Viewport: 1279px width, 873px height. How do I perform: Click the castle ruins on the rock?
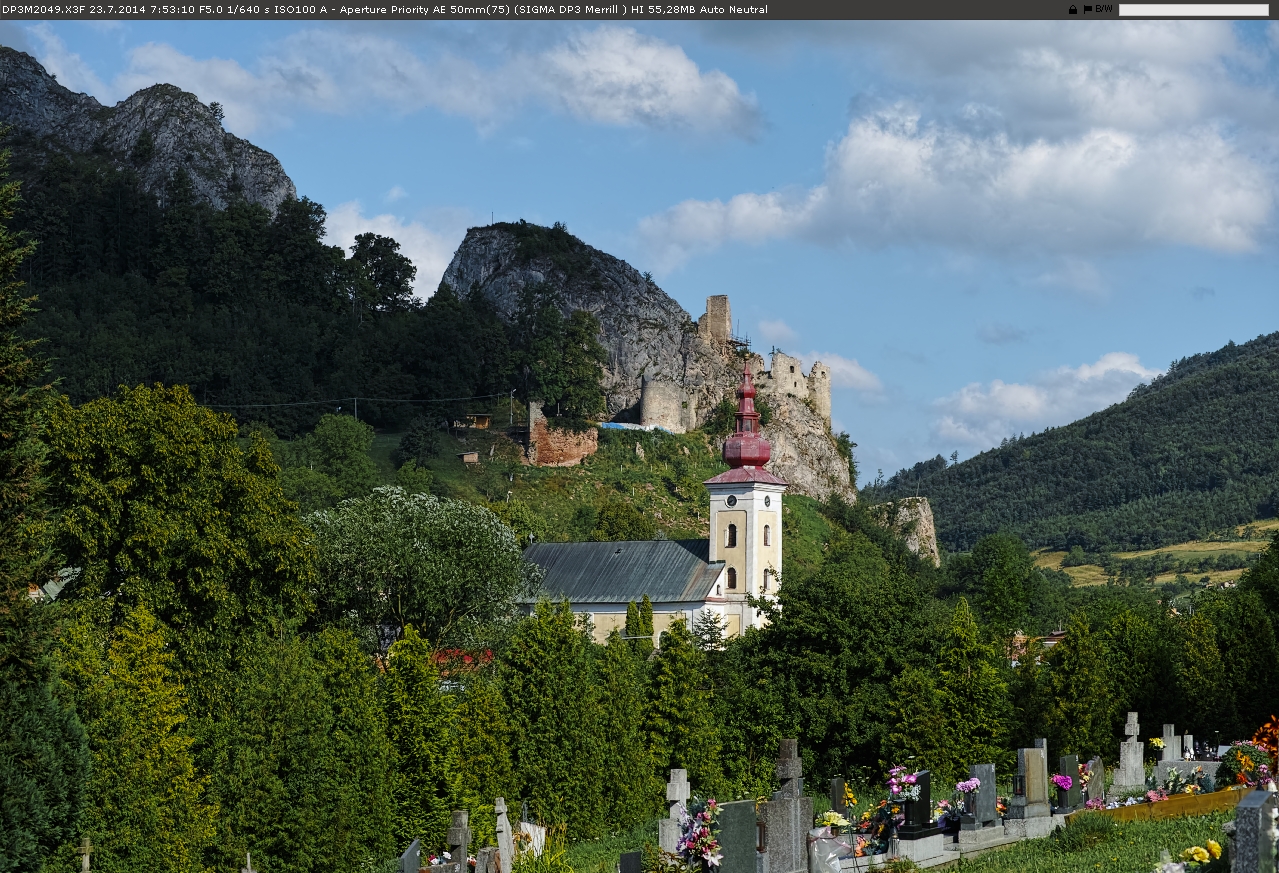pos(790,378)
